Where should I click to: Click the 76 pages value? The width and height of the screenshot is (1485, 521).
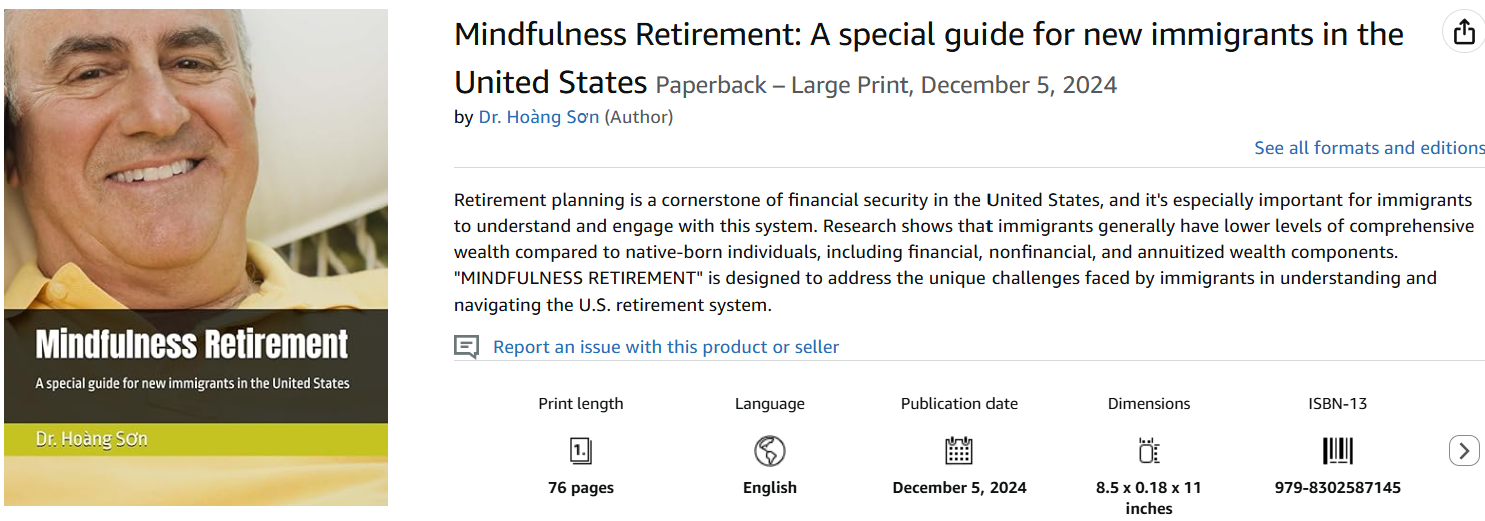[x=580, y=488]
